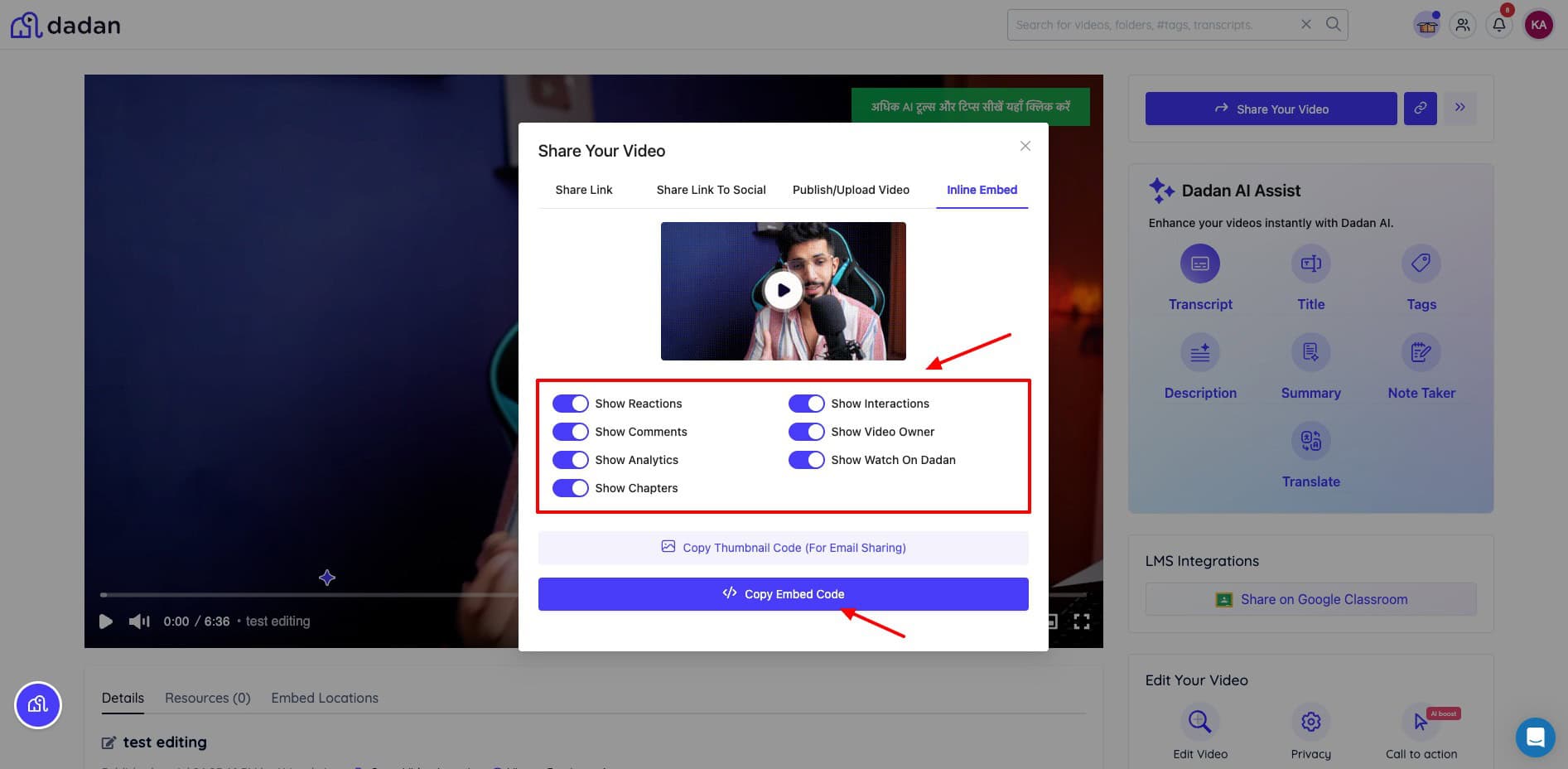The width and height of the screenshot is (1568, 769).
Task: Click the Translate icon
Action: tap(1310, 442)
